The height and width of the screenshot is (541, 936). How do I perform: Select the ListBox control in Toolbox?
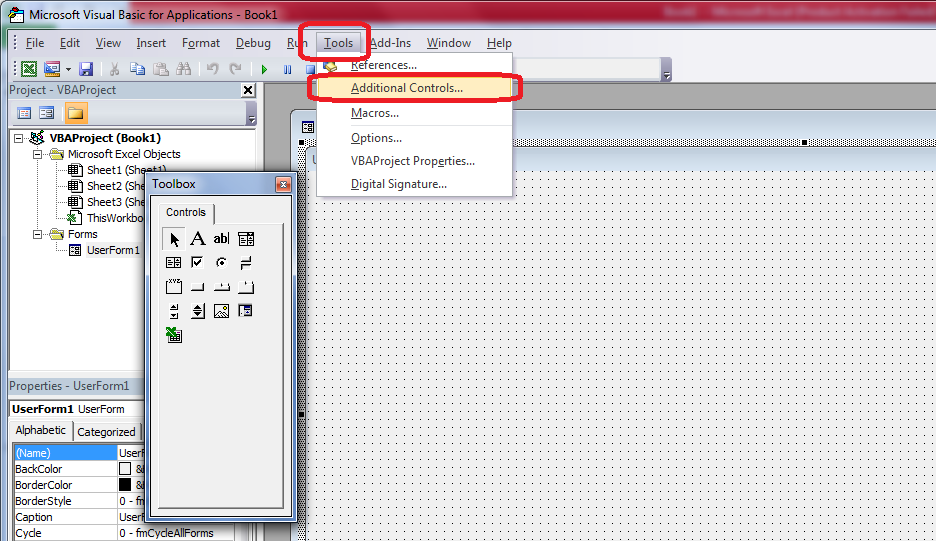(x=174, y=263)
